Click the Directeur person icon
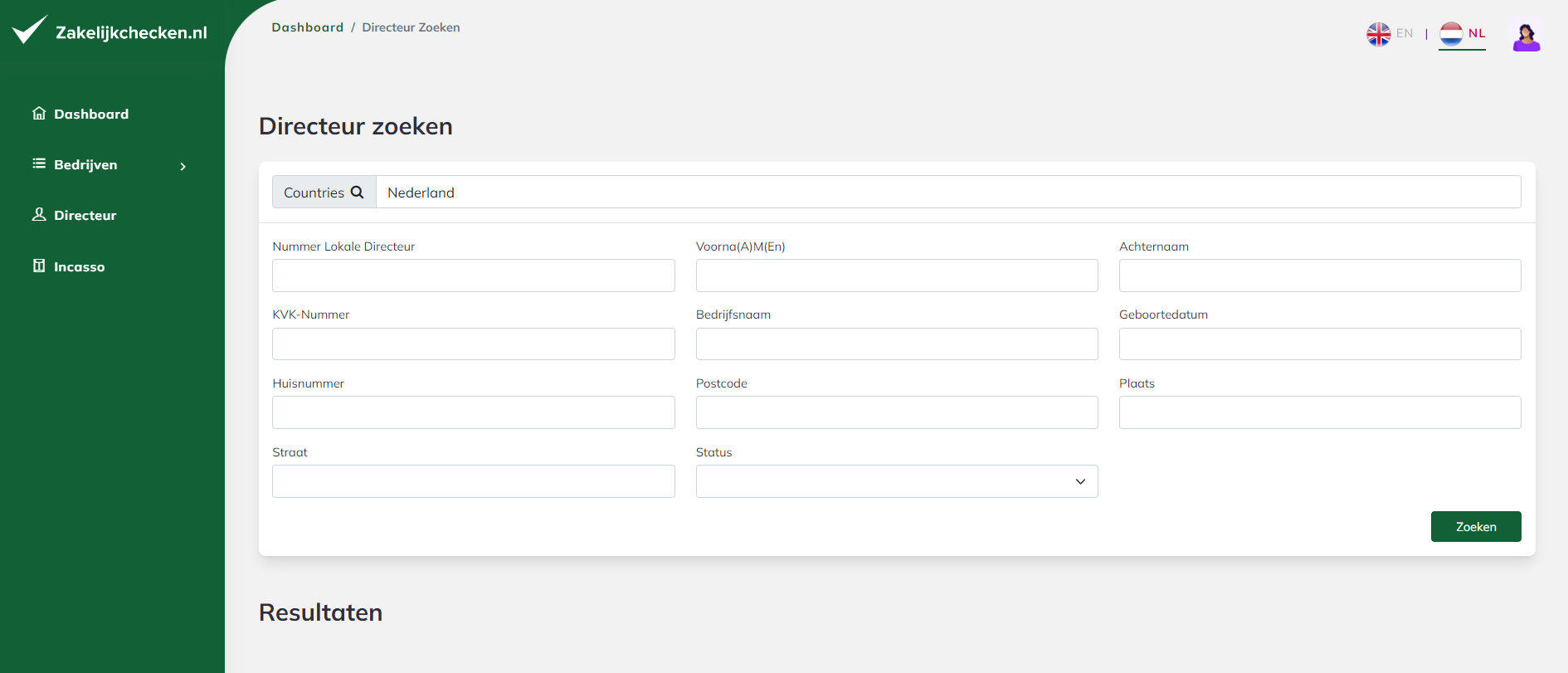Screen dimensions: 1568x673 pyautogui.click(x=39, y=214)
